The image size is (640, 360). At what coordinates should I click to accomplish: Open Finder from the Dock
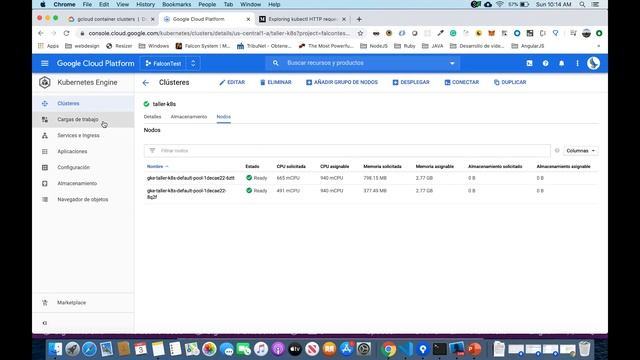coord(55,349)
